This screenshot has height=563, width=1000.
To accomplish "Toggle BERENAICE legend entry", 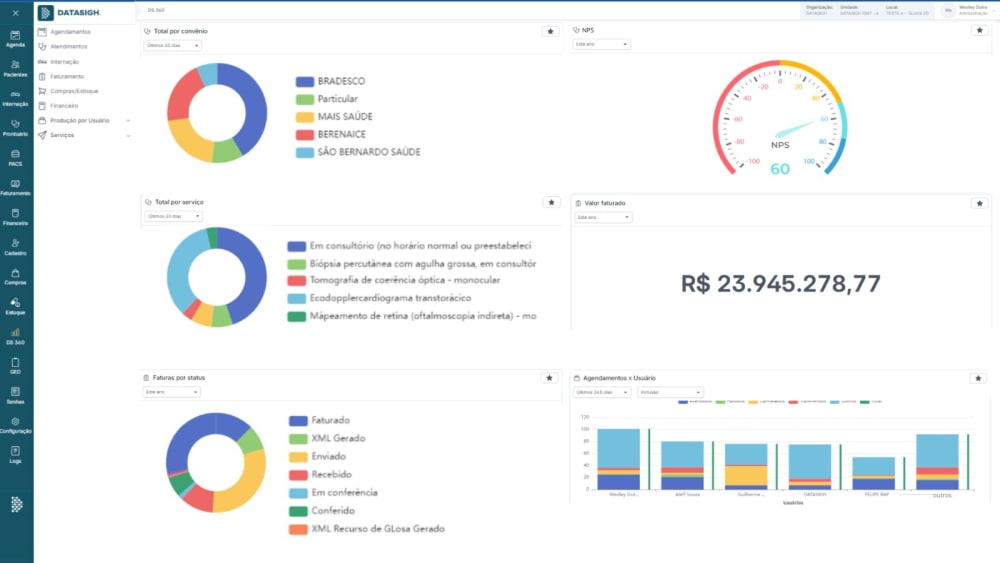I will (x=331, y=135).
